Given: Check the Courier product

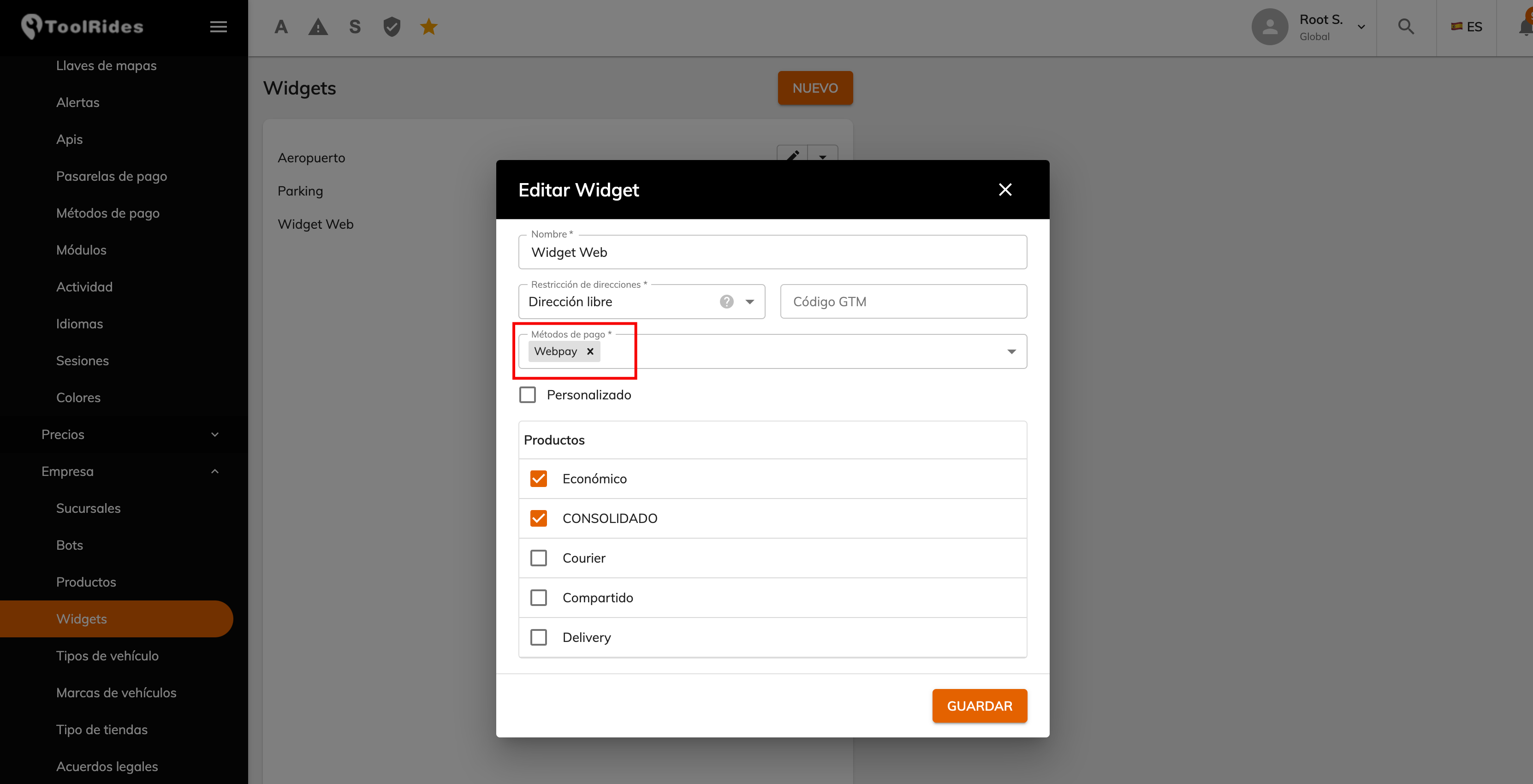Looking at the screenshot, I should pyautogui.click(x=539, y=558).
